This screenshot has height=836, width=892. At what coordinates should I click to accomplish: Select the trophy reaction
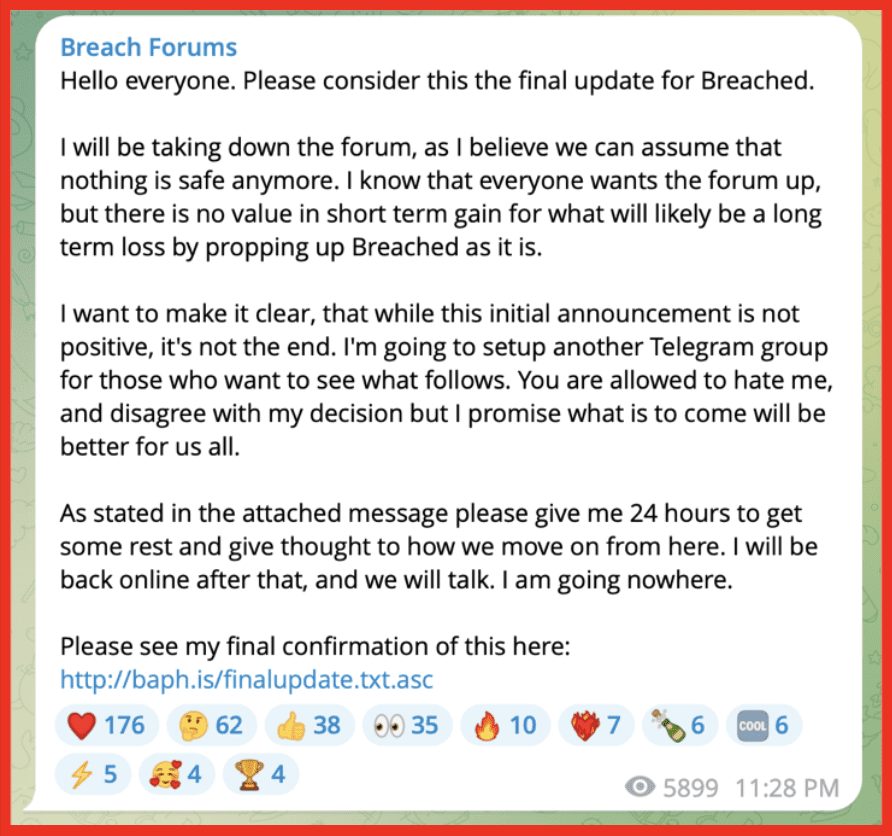tap(261, 774)
